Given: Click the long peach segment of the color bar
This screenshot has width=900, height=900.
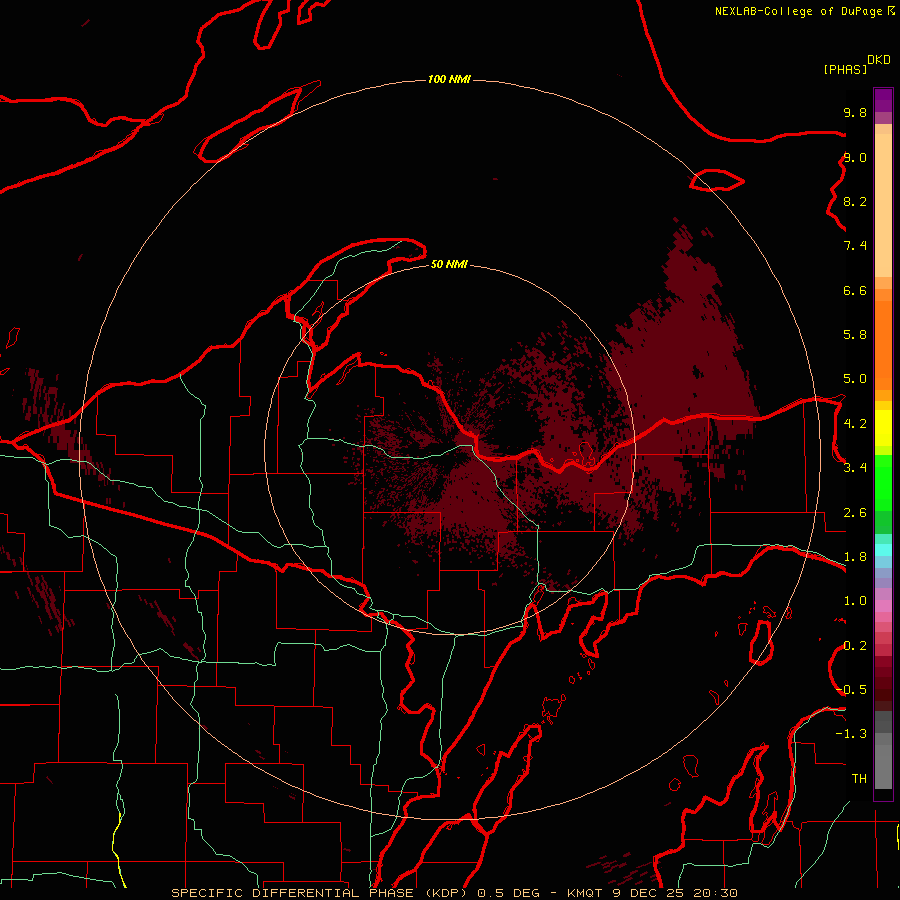Looking at the screenshot, I should coord(883,205).
